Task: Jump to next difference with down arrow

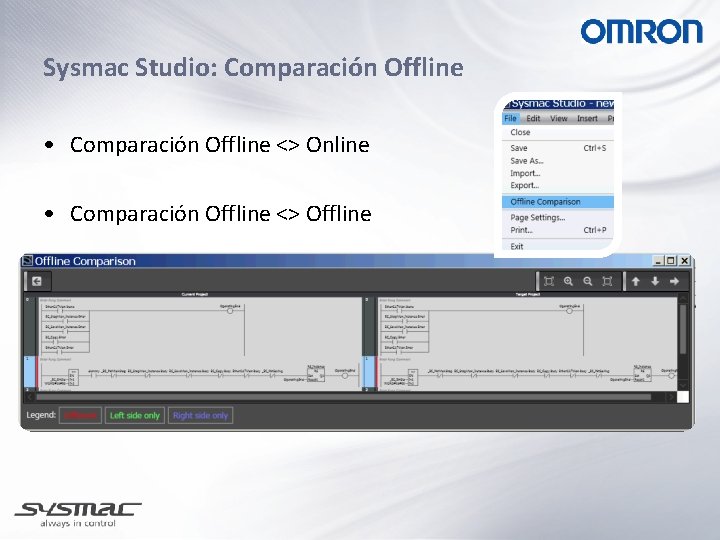Action: tap(655, 281)
